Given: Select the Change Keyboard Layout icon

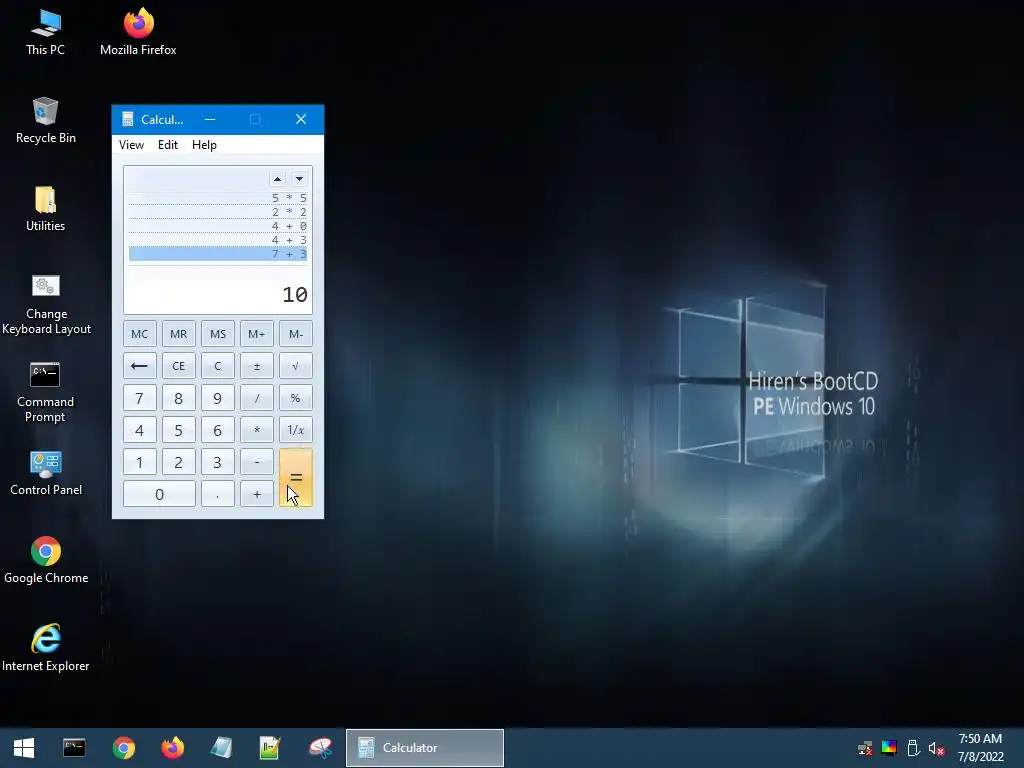Looking at the screenshot, I should tap(46, 305).
